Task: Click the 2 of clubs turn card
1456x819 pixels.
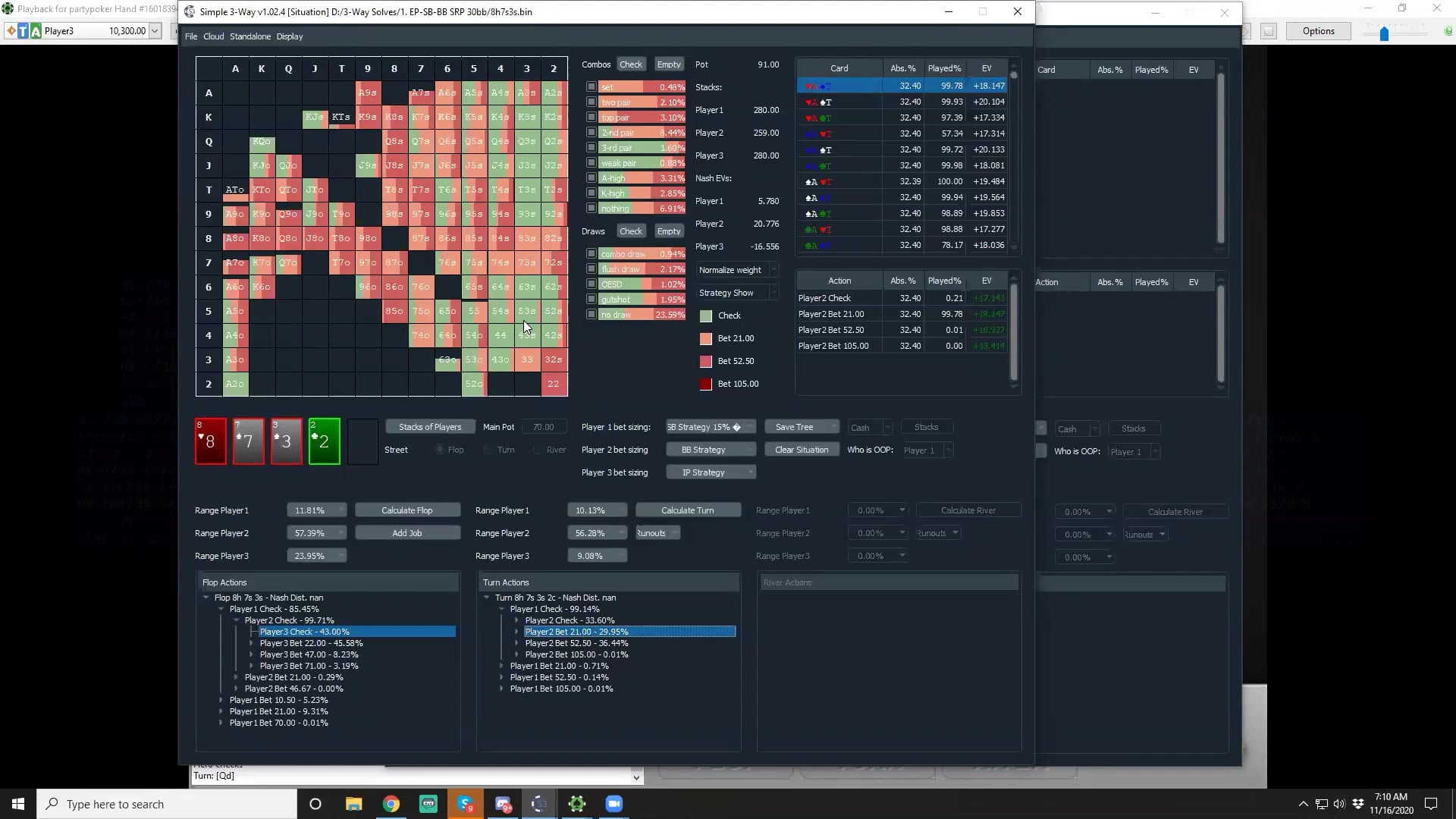Action: [324, 441]
